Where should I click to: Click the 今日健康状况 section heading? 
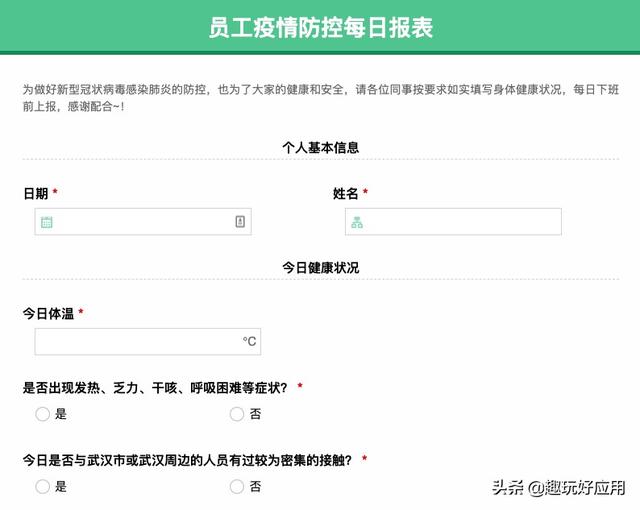pos(320,268)
